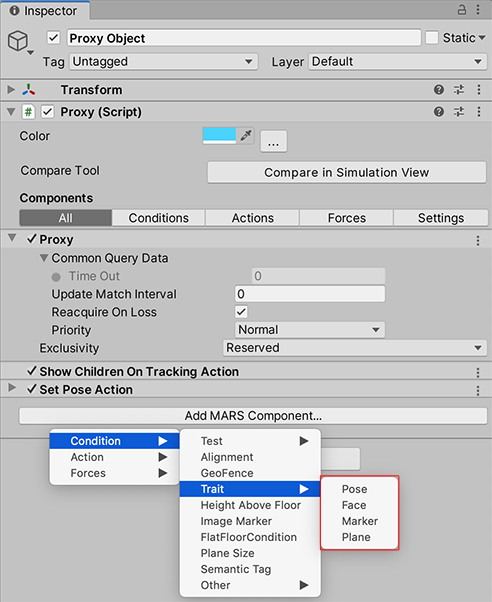Click the Add MARS Component button
This screenshot has height=602, width=492.
[x=253, y=416]
